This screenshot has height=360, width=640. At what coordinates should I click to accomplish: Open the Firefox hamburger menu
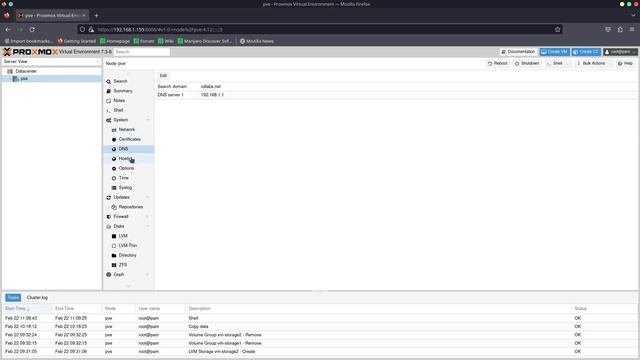(632, 29)
